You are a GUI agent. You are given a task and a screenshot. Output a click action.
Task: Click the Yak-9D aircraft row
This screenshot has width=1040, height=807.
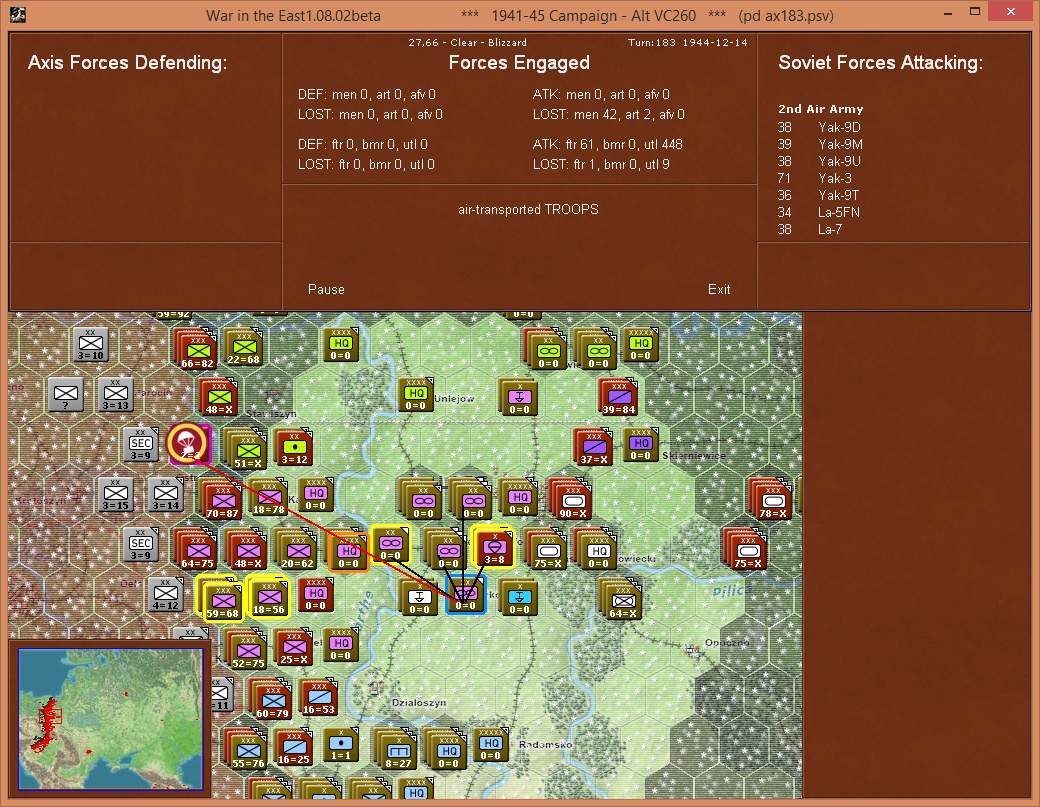click(819, 127)
